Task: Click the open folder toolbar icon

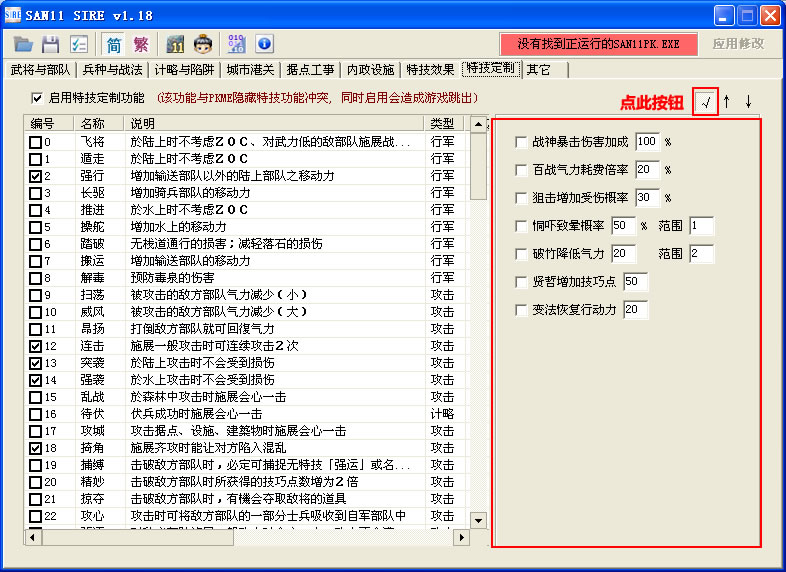Action: (x=23, y=44)
